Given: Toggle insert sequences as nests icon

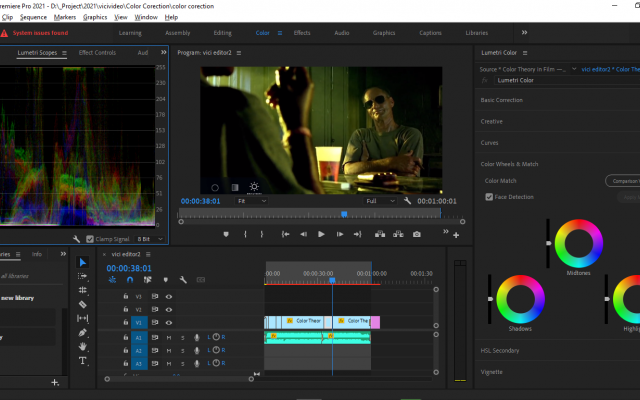Looking at the screenshot, I should (x=112, y=280).
